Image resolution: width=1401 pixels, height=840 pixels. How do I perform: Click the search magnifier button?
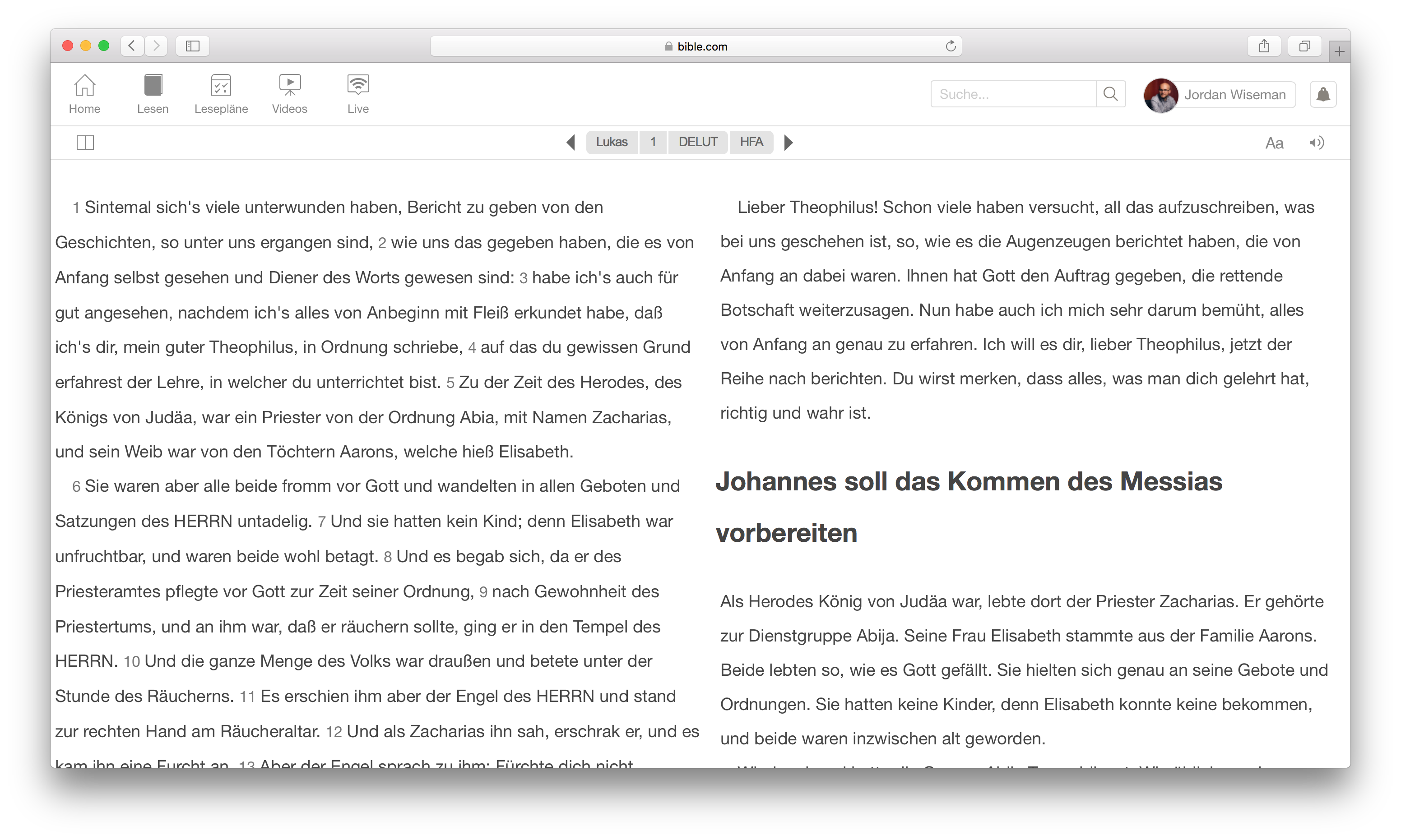tap(1110, 94)
